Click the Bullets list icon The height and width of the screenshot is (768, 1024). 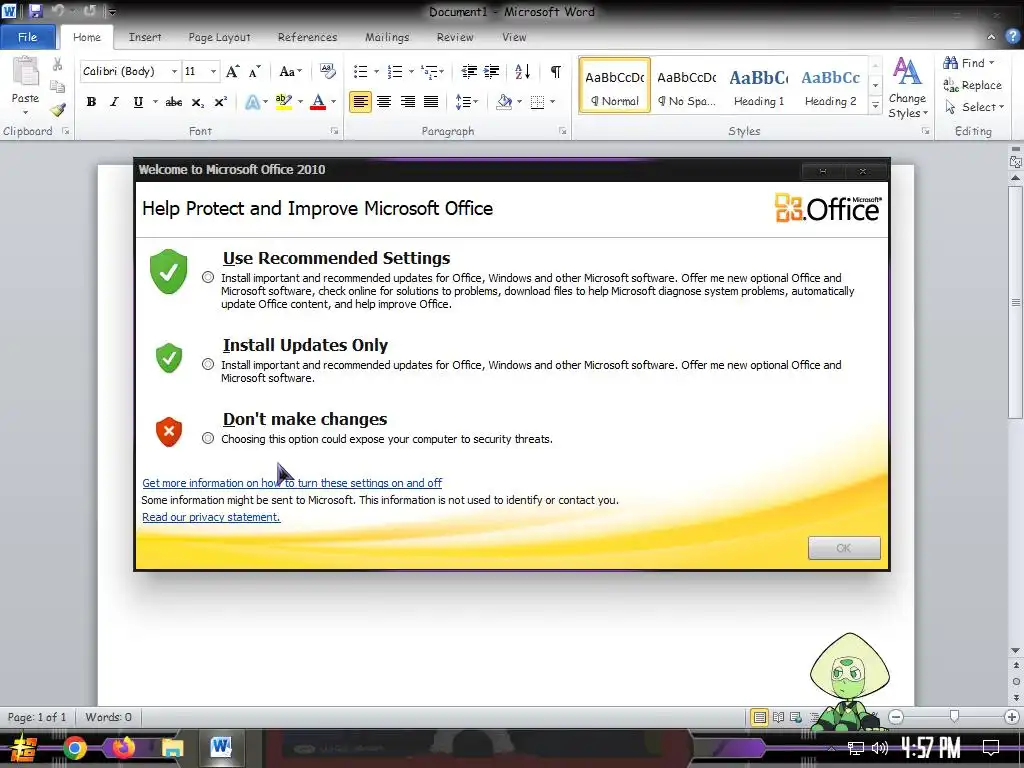pyautogui.click(x=360, y=71)
